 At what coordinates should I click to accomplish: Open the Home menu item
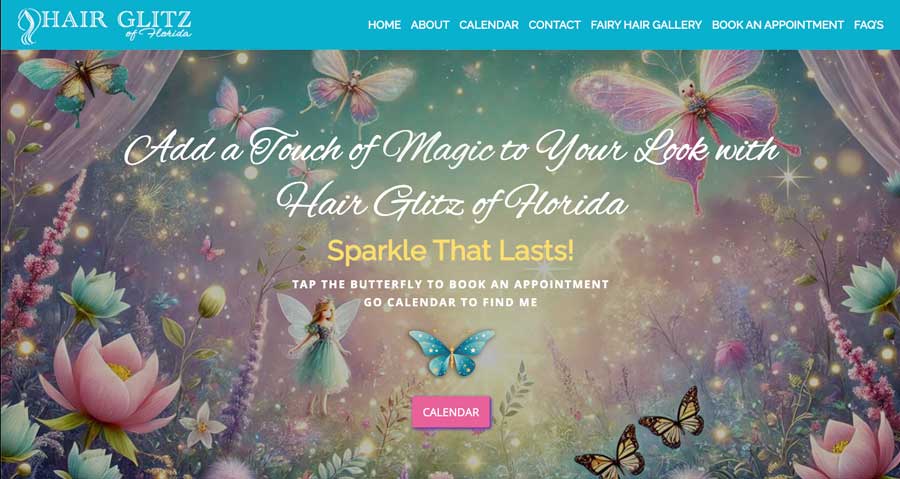tap(384, 25)
